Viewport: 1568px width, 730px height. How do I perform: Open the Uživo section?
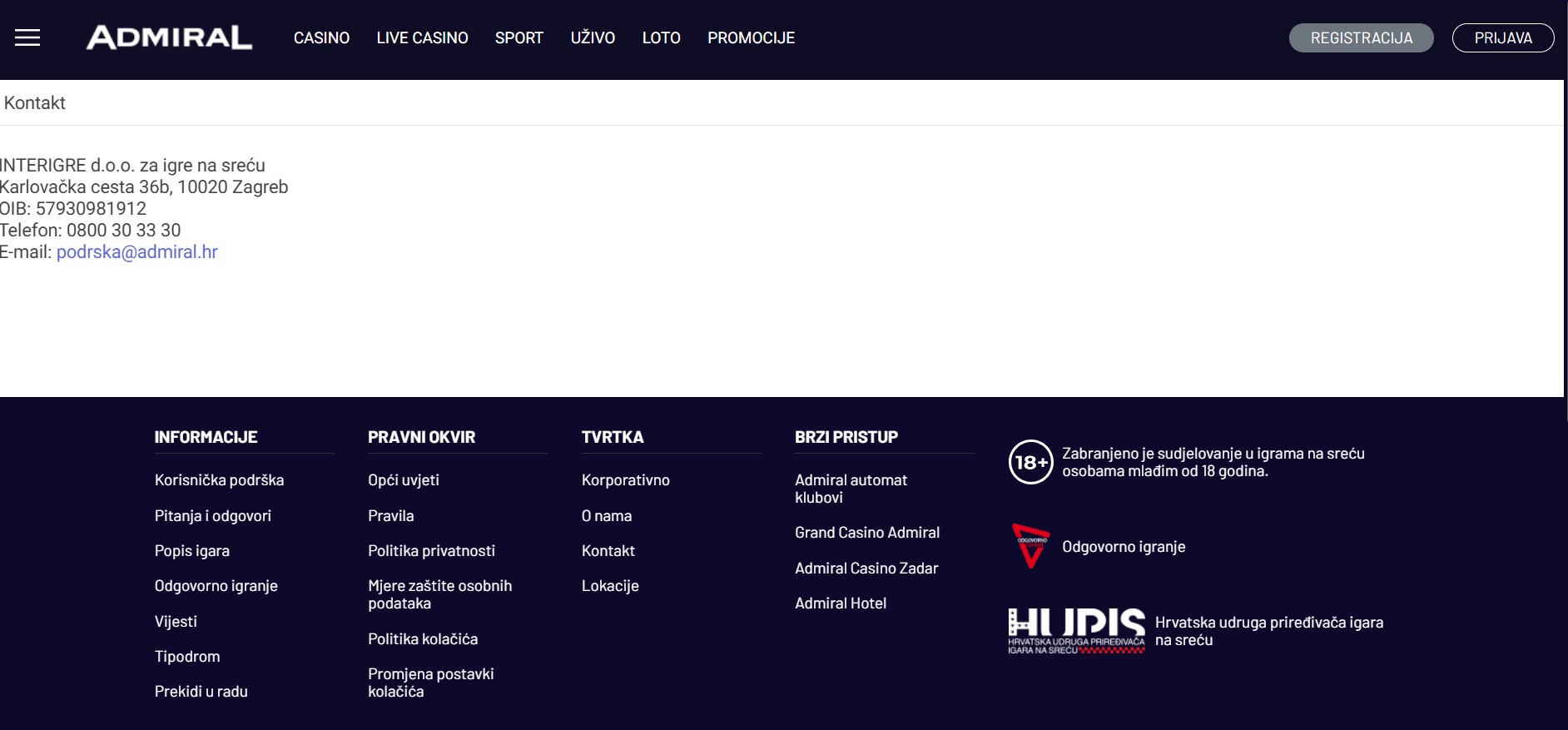[x=593, y=38]
